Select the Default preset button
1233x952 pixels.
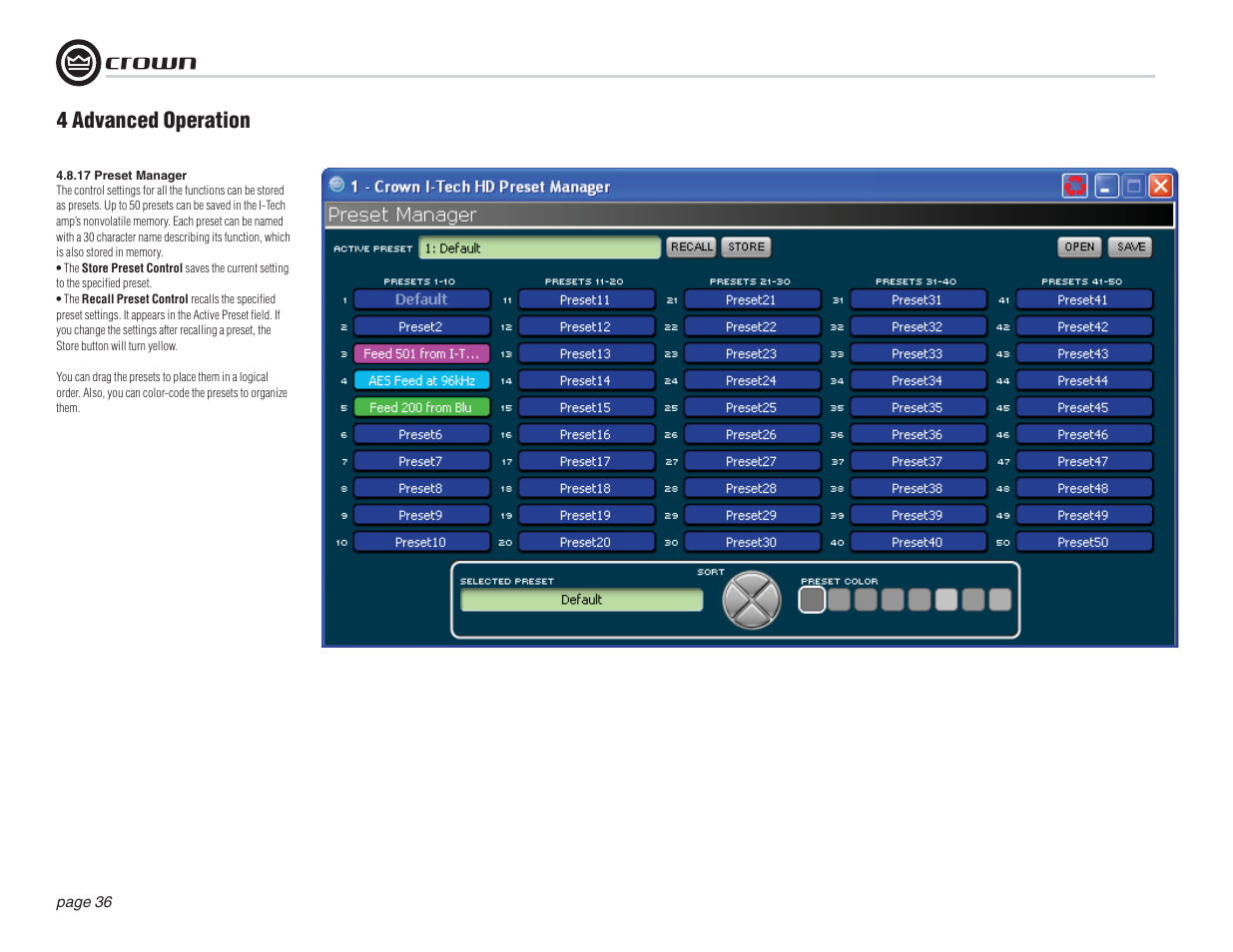(421, 299)
